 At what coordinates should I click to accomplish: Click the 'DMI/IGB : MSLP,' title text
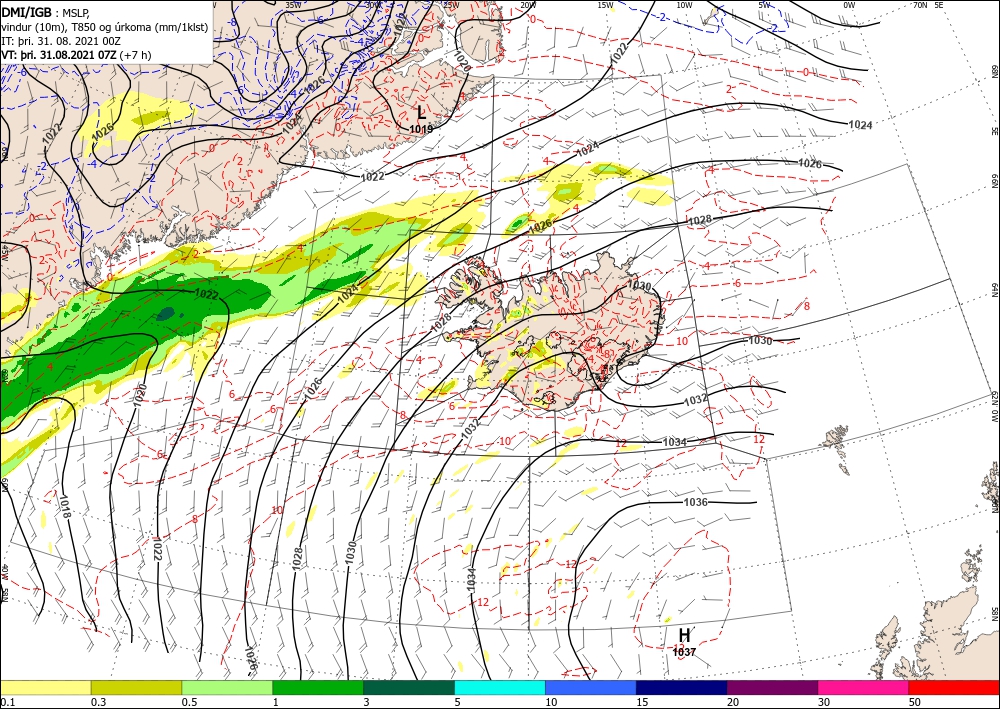click(x=46, y=12)
